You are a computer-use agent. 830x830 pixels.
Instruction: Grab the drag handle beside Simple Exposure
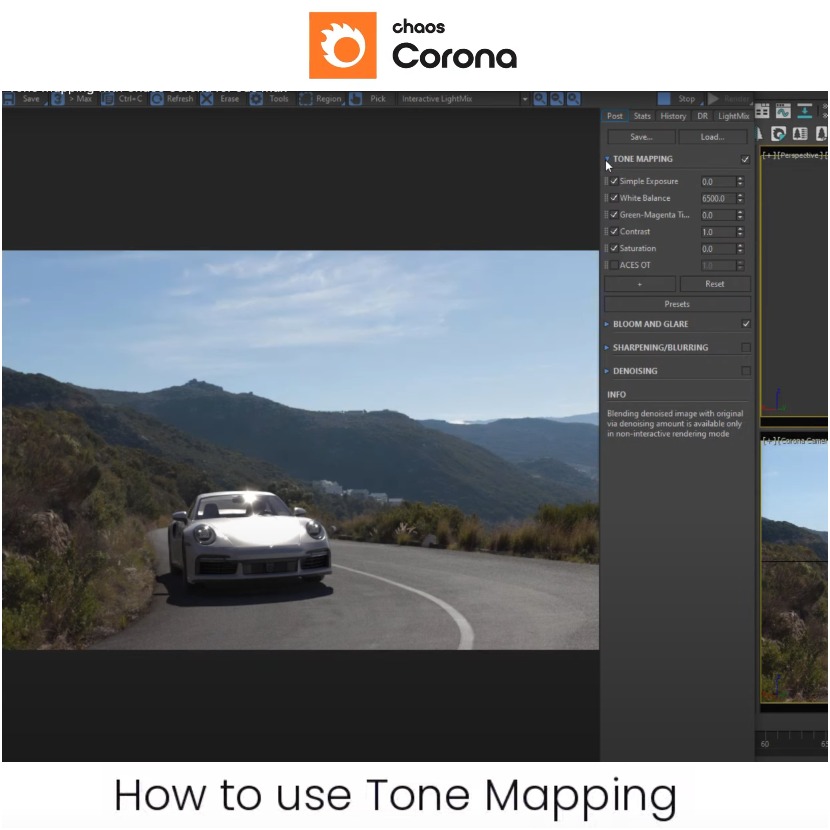(x=606, y=181)
